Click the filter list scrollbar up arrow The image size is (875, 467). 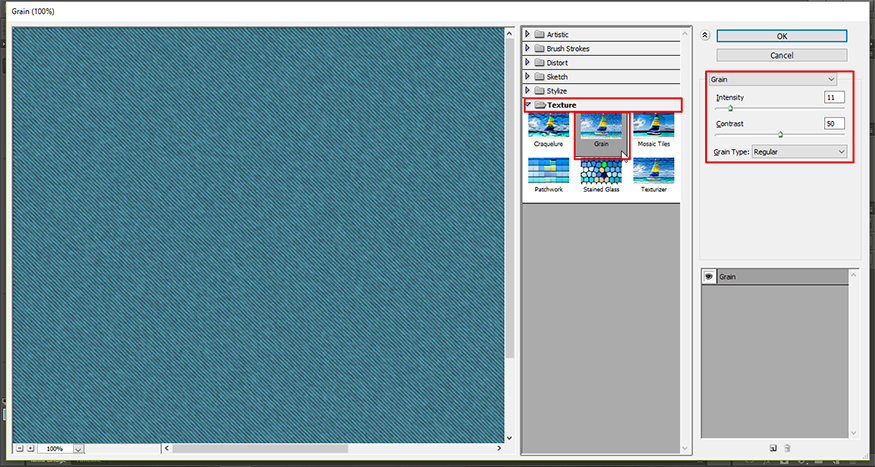[x=686, y=33]
